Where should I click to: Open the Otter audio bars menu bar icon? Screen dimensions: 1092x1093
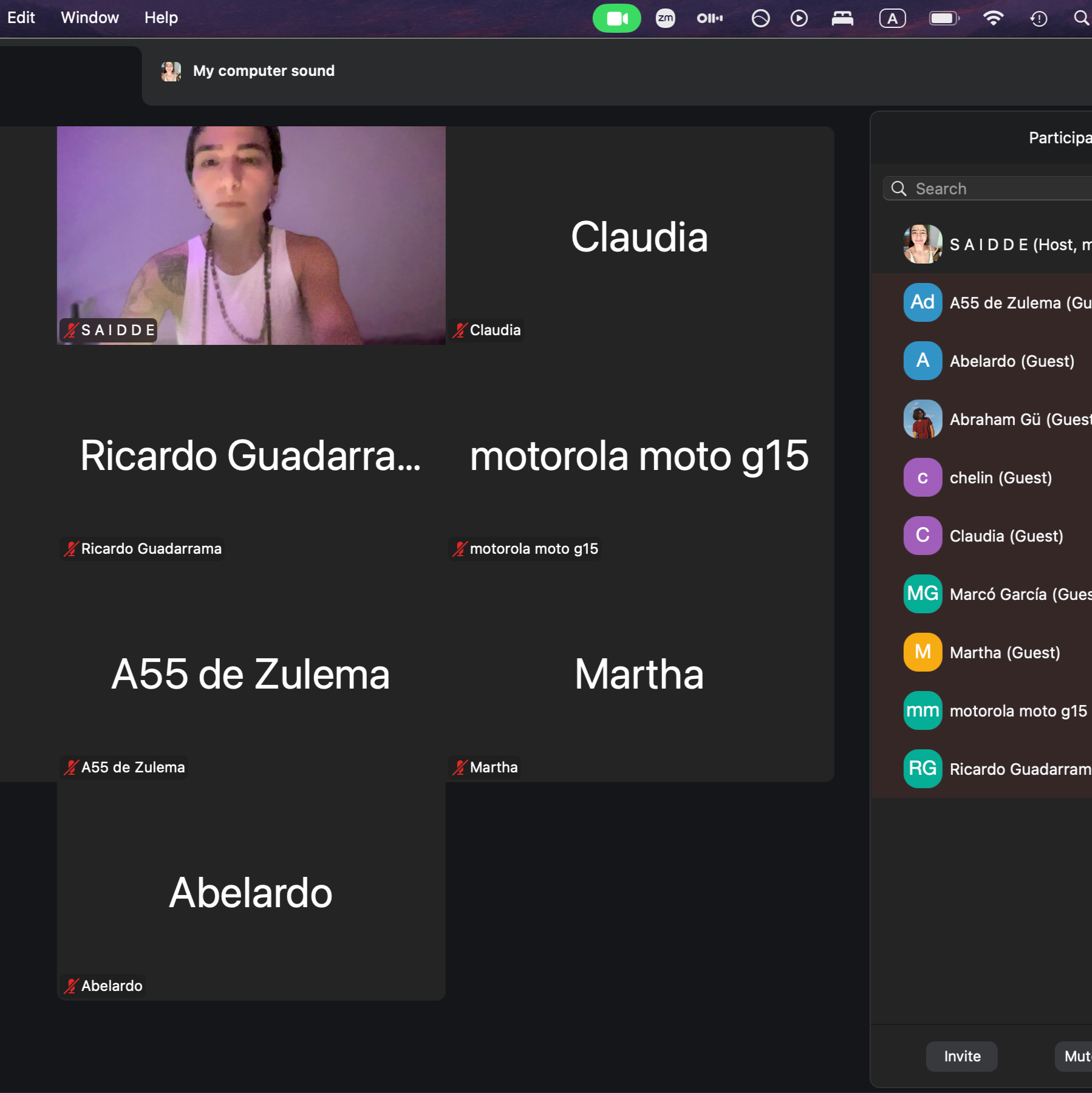coord(709,18)
